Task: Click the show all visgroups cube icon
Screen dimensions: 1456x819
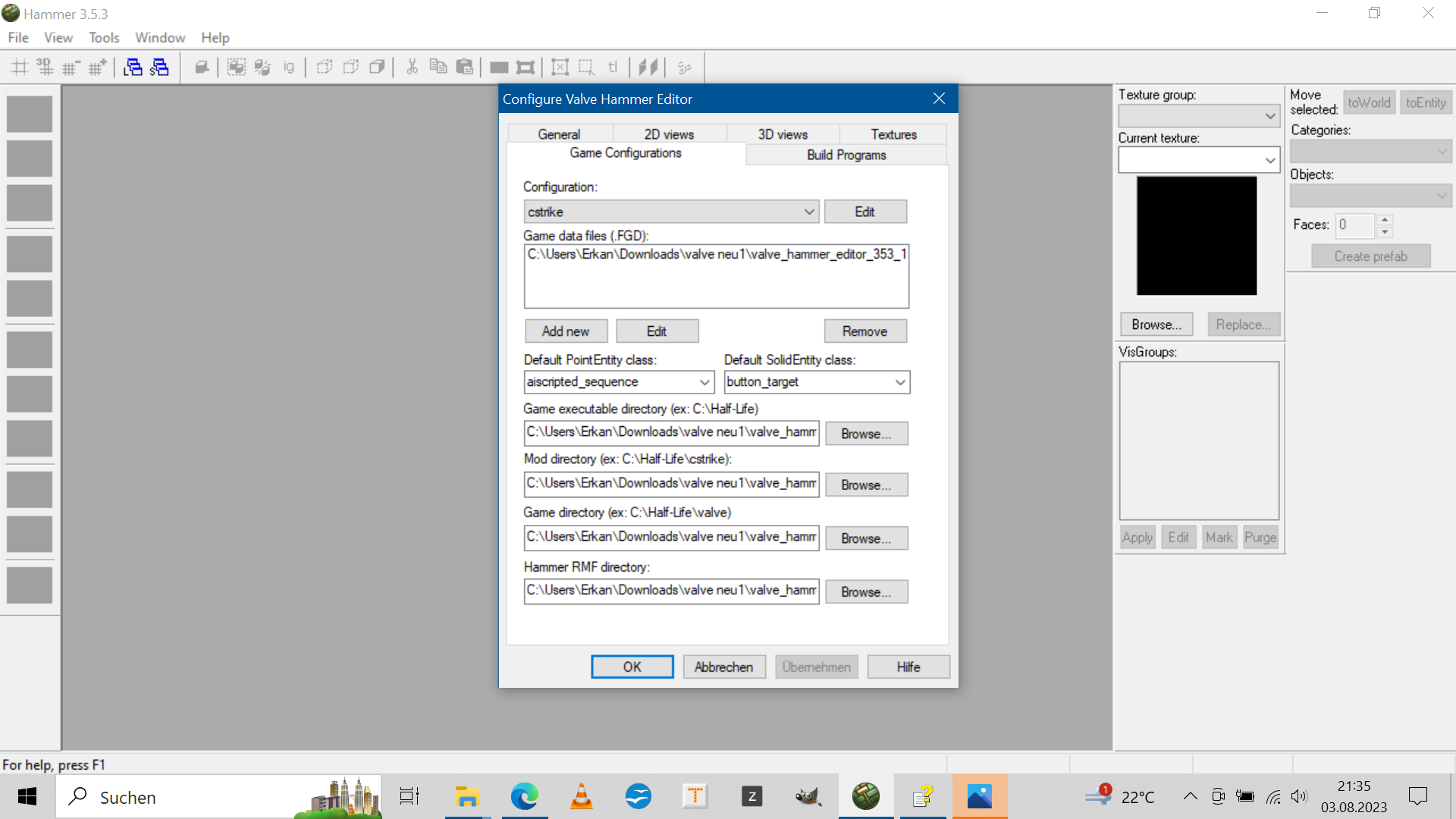Action: [x=377, y=67]
